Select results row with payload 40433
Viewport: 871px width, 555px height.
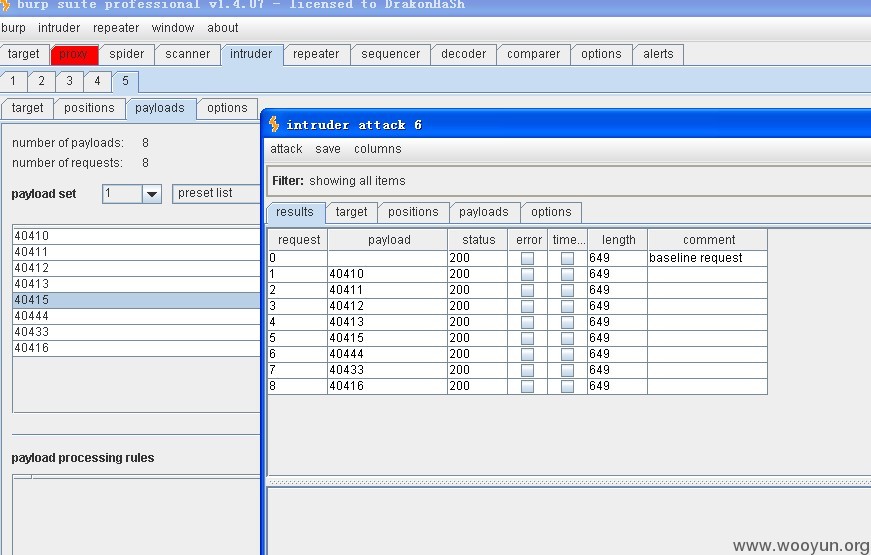(x=518, y=371)
